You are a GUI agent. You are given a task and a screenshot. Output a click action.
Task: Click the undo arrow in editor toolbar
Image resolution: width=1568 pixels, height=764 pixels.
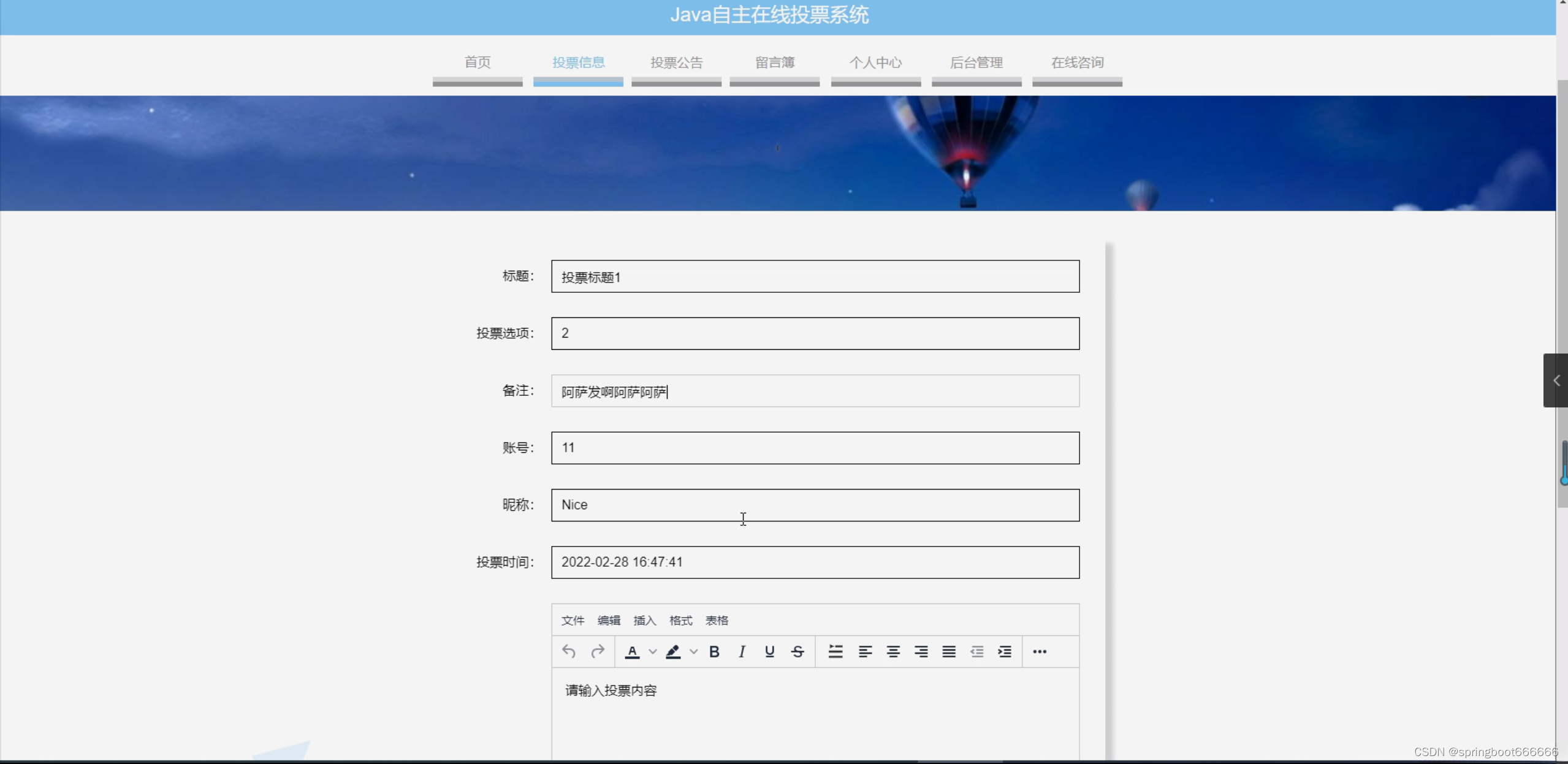569,651
